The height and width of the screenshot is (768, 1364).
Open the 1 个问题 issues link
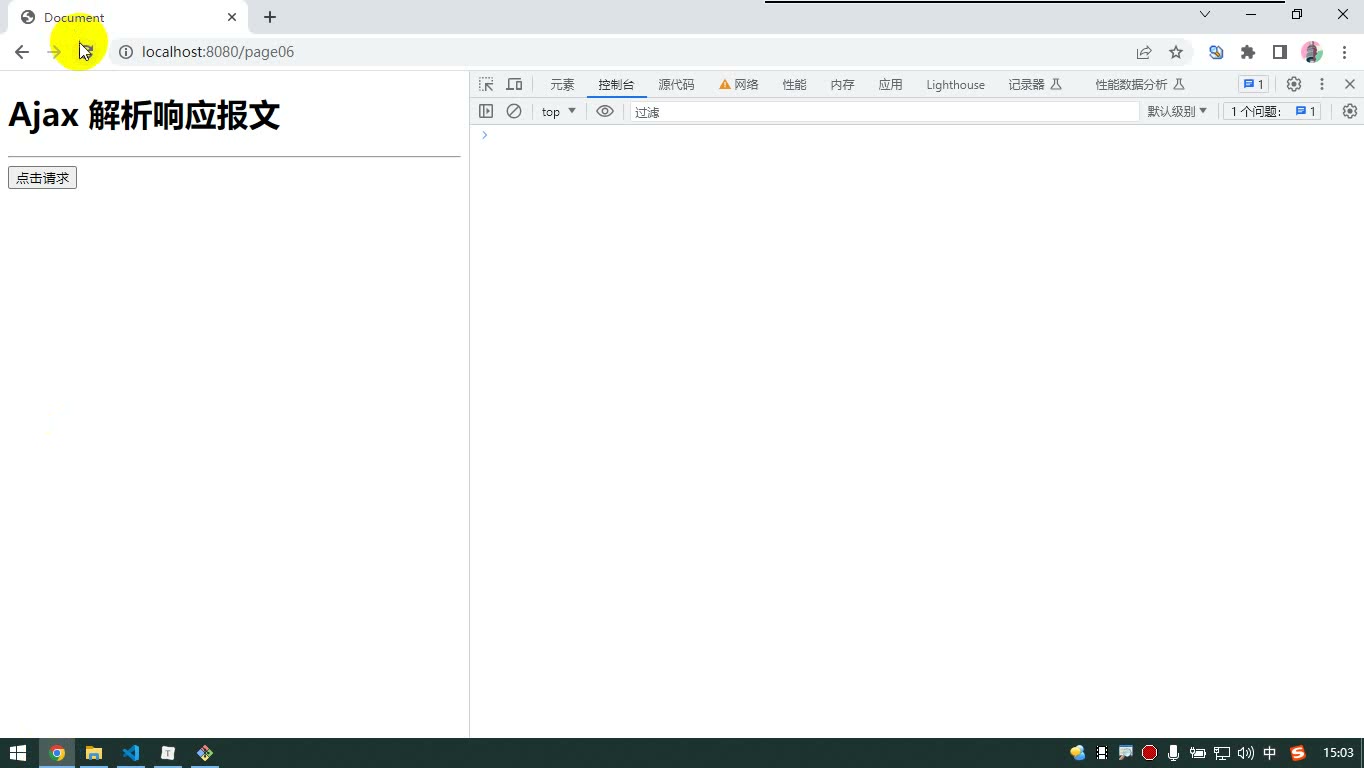tap(1273, 112)
